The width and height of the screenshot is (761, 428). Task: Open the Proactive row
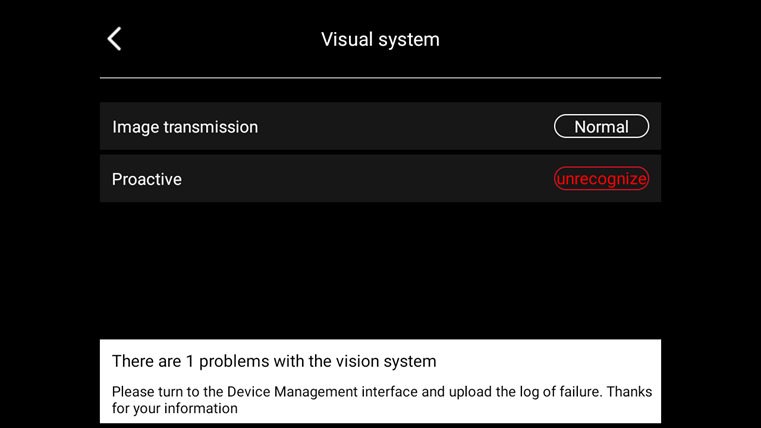pyautogui.click(x=380, y=179)
